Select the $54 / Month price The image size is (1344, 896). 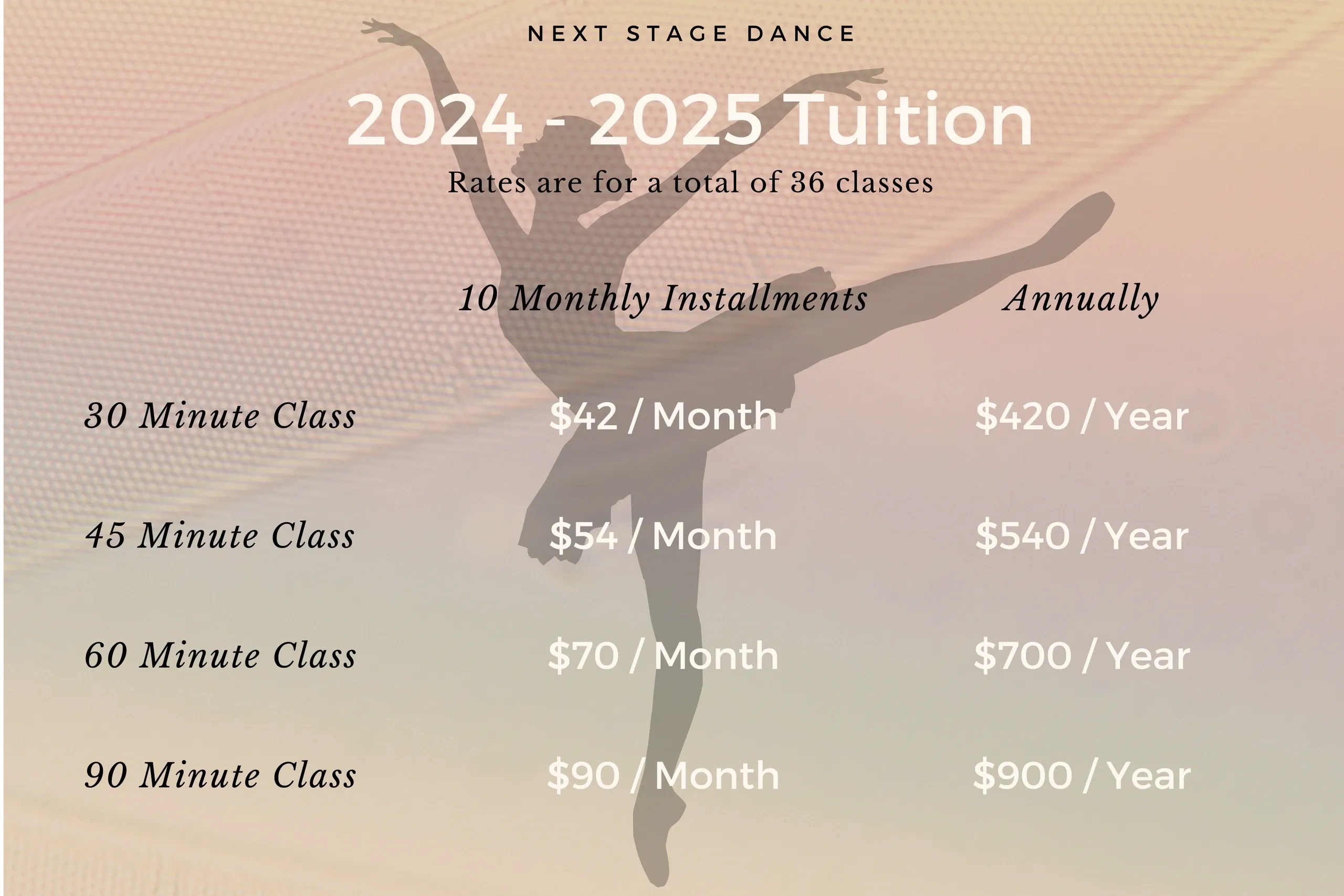point(663,536)
